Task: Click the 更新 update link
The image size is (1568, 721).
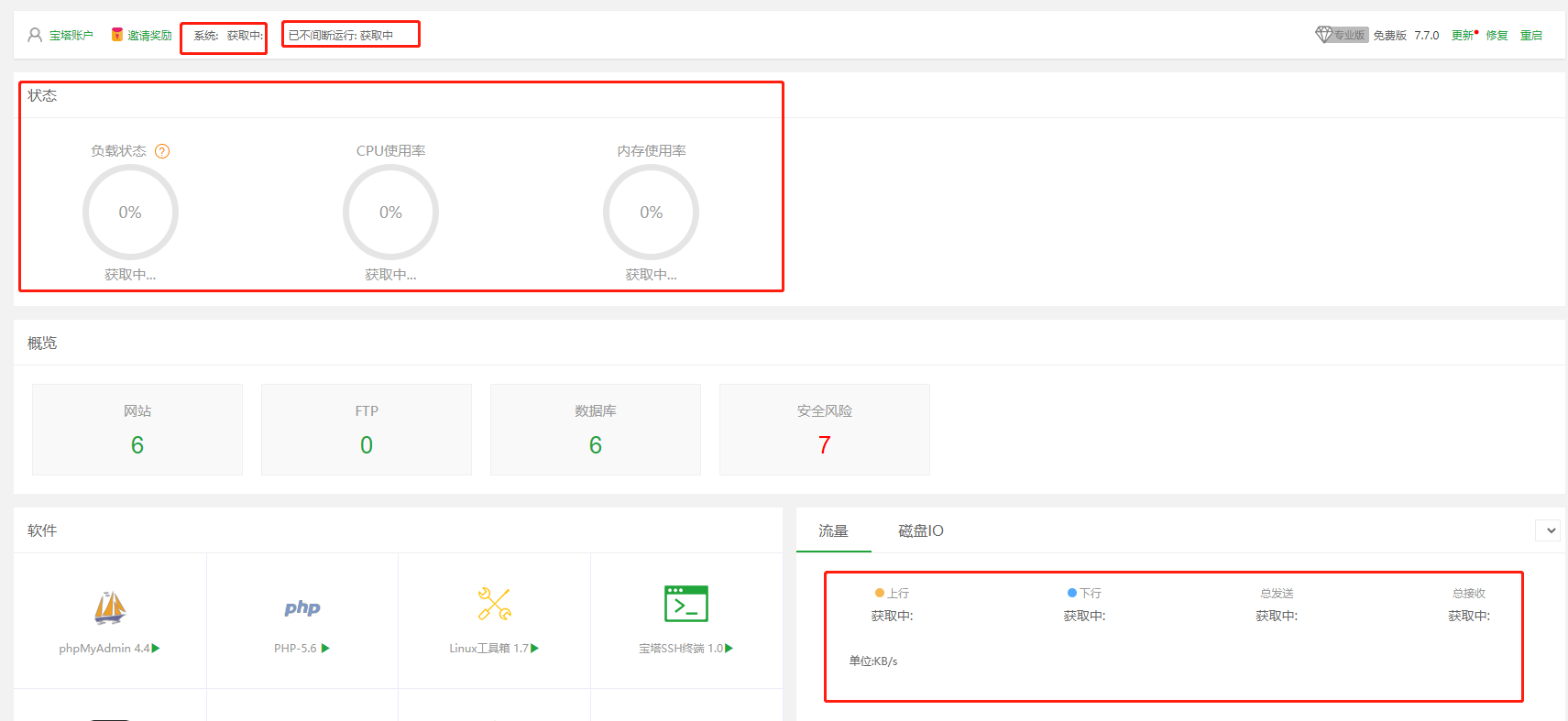Action: (x=1463, y=36)
